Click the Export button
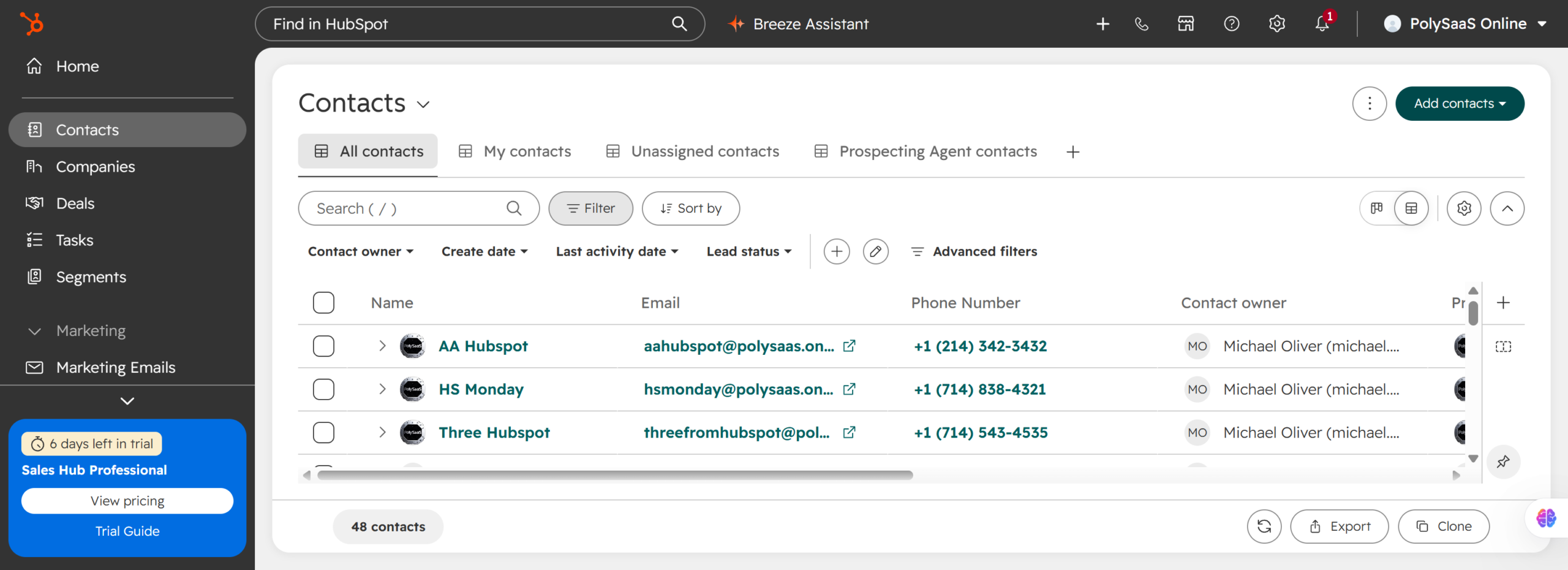The width and height of the screenshot is (1568, 570). tap(1339, 526)
